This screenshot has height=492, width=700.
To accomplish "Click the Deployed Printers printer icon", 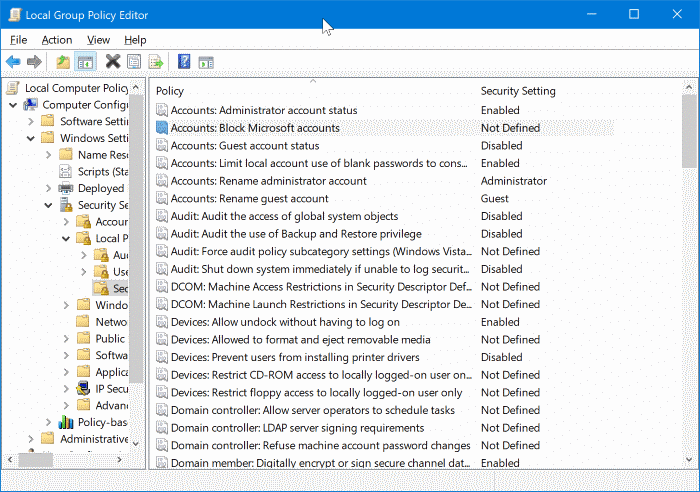I will 66,188.
